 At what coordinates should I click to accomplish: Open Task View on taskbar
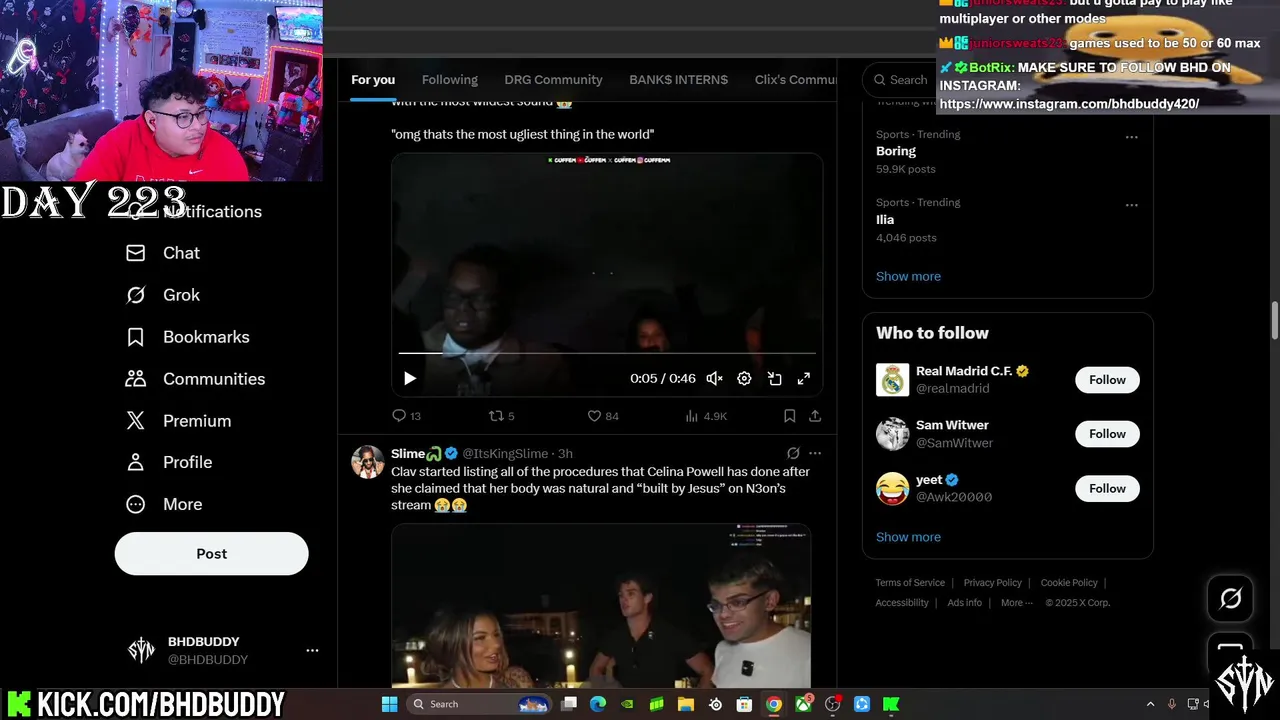[x=569, y=704]
